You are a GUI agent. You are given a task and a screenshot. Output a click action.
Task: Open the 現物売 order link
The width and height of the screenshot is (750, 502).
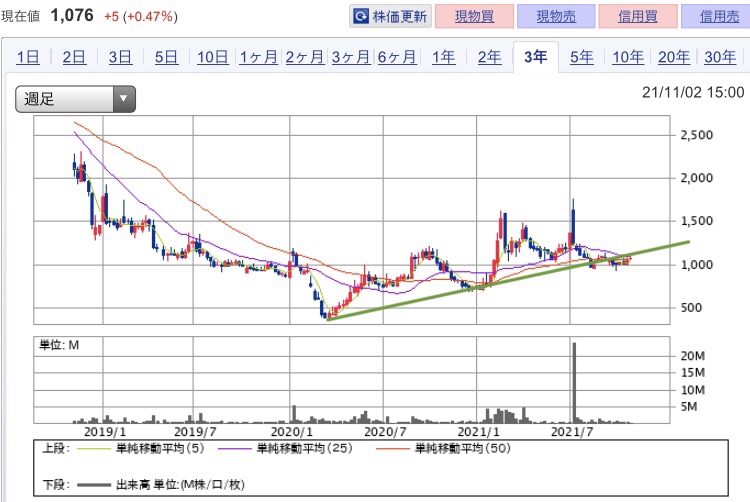click(556, 17)
